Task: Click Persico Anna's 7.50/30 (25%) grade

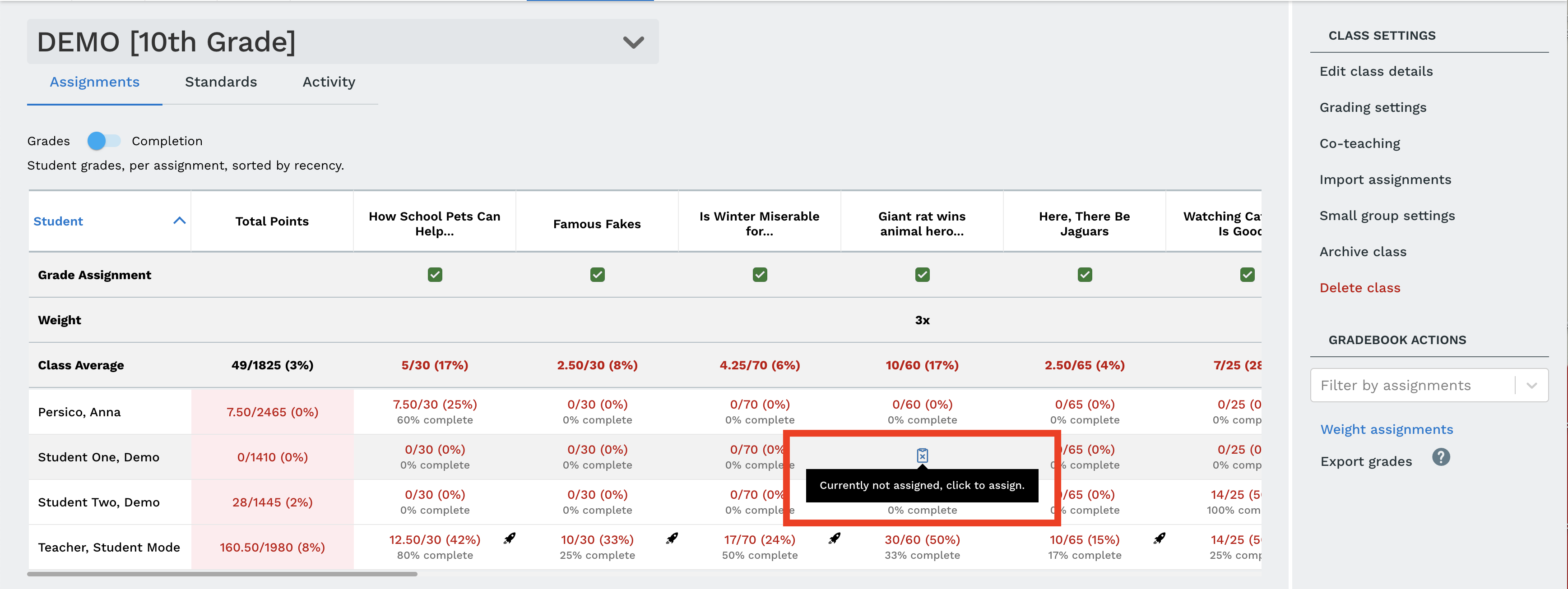Action: coord(435,404)
